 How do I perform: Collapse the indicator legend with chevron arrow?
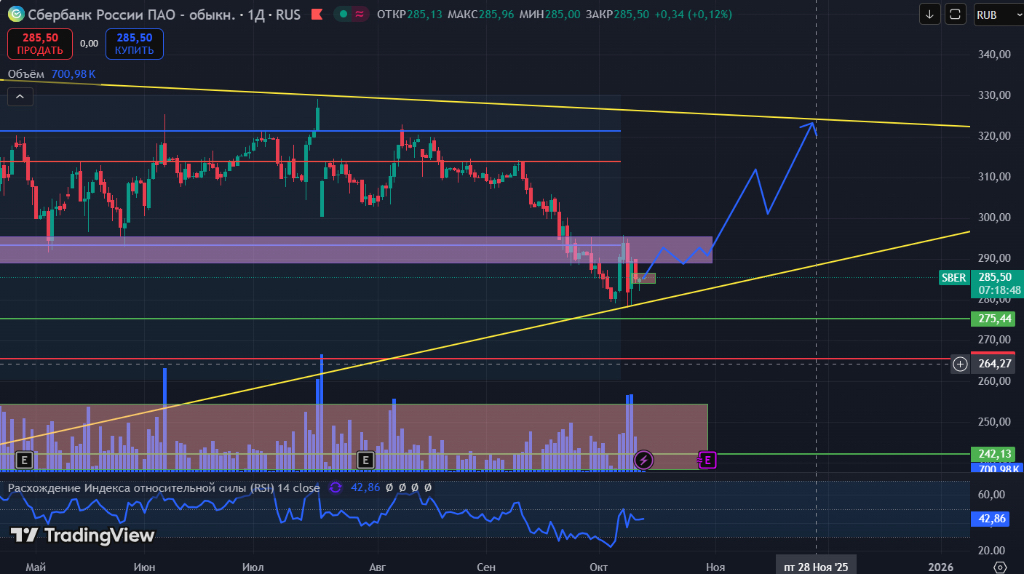(20, 96)
